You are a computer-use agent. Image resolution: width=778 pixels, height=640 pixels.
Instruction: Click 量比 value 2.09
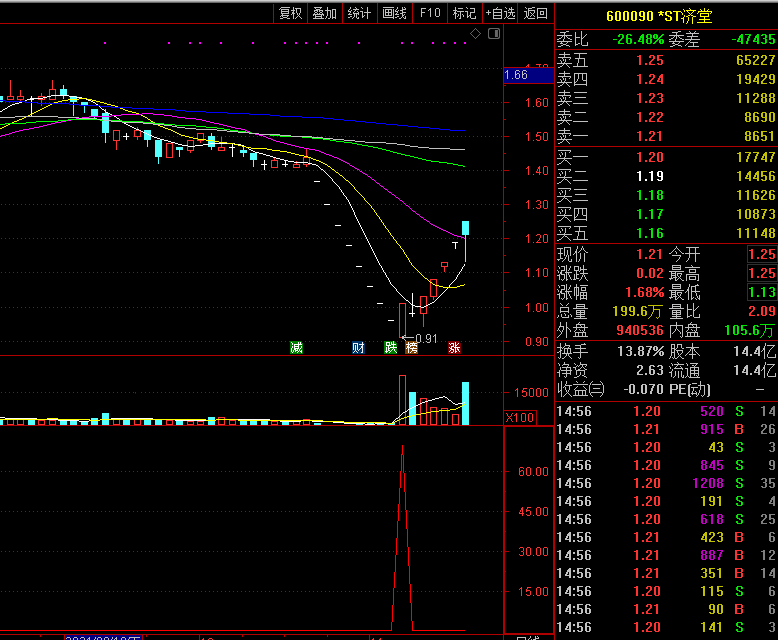[x=762, y=311]
